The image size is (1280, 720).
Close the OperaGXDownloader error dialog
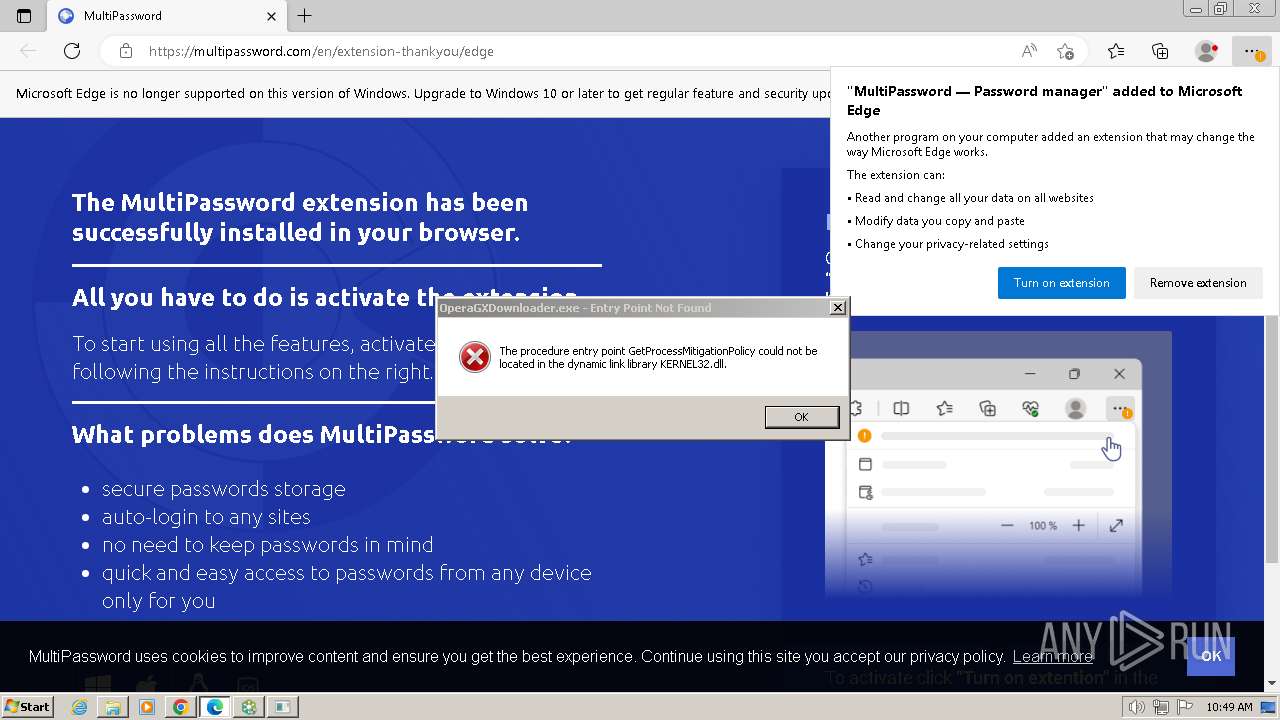point(838,308)
